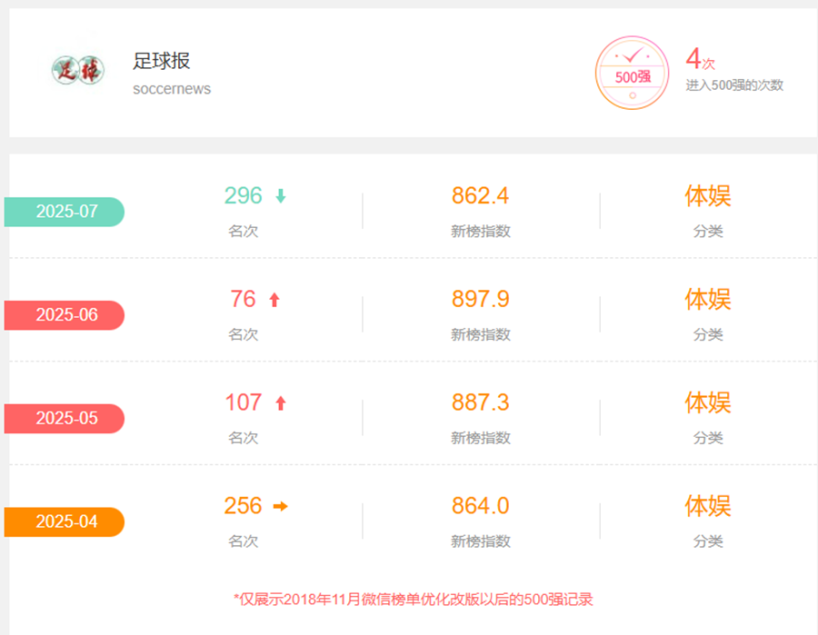Click the 4次 top-500 entry count
The image size is (818, 635).
click(x=699, y=59)
